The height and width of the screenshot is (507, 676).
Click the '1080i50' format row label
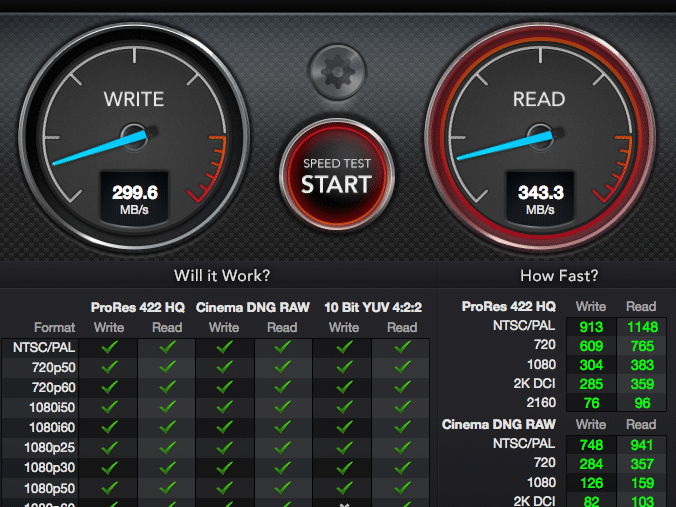pyautogui.click(x=52, y=407)
